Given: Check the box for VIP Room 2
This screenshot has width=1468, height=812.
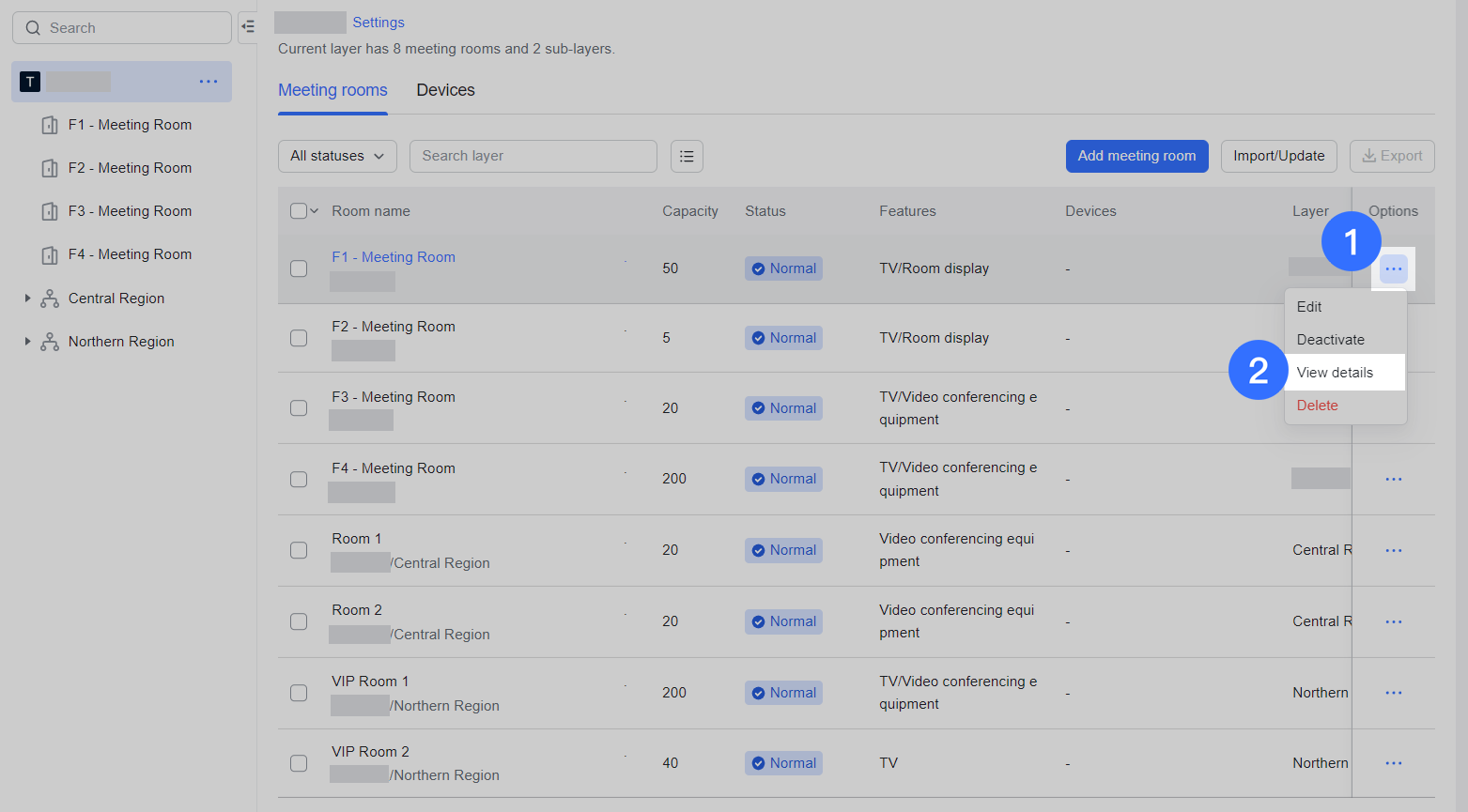Looking at the screenshot, I should pos(299,763).
